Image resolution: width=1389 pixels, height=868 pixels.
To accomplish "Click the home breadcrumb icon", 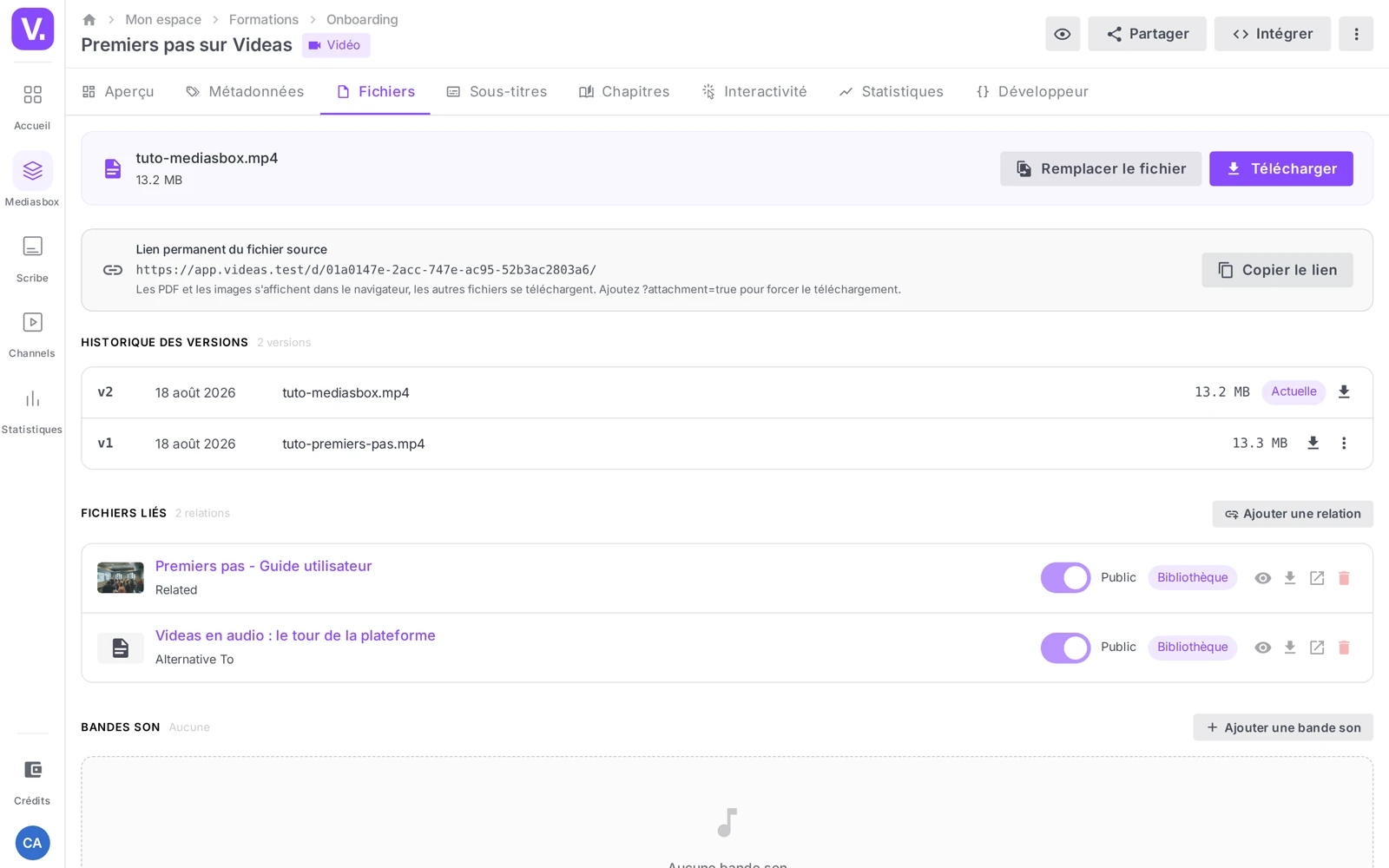I will click(x=89, y=19).
